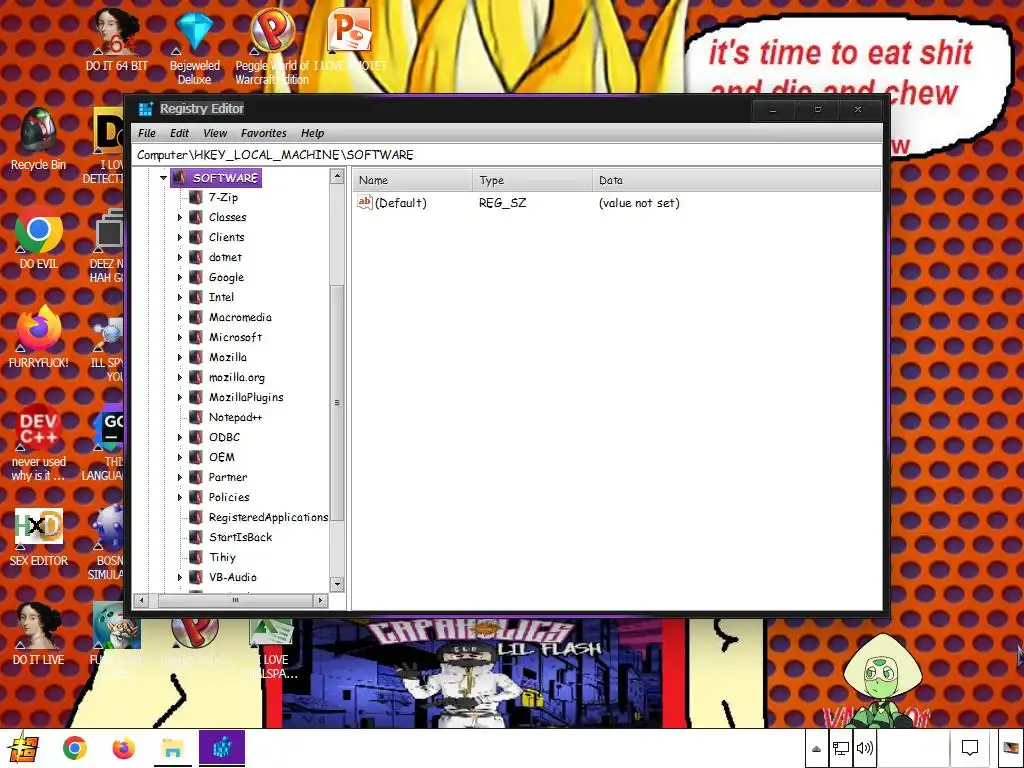Open the File menu in Registry Editor
The image size is (1024, 768).
[147, 133]
